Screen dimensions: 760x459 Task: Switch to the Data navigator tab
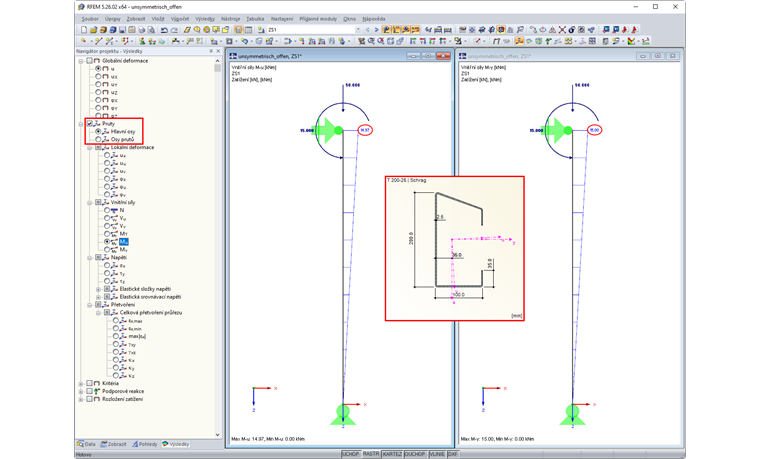point(87,444)
